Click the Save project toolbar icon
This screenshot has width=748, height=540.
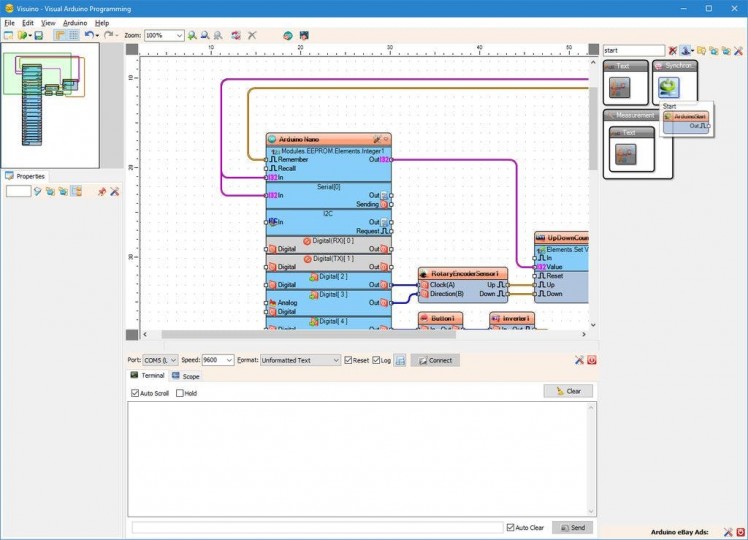[x=38, y=35]
